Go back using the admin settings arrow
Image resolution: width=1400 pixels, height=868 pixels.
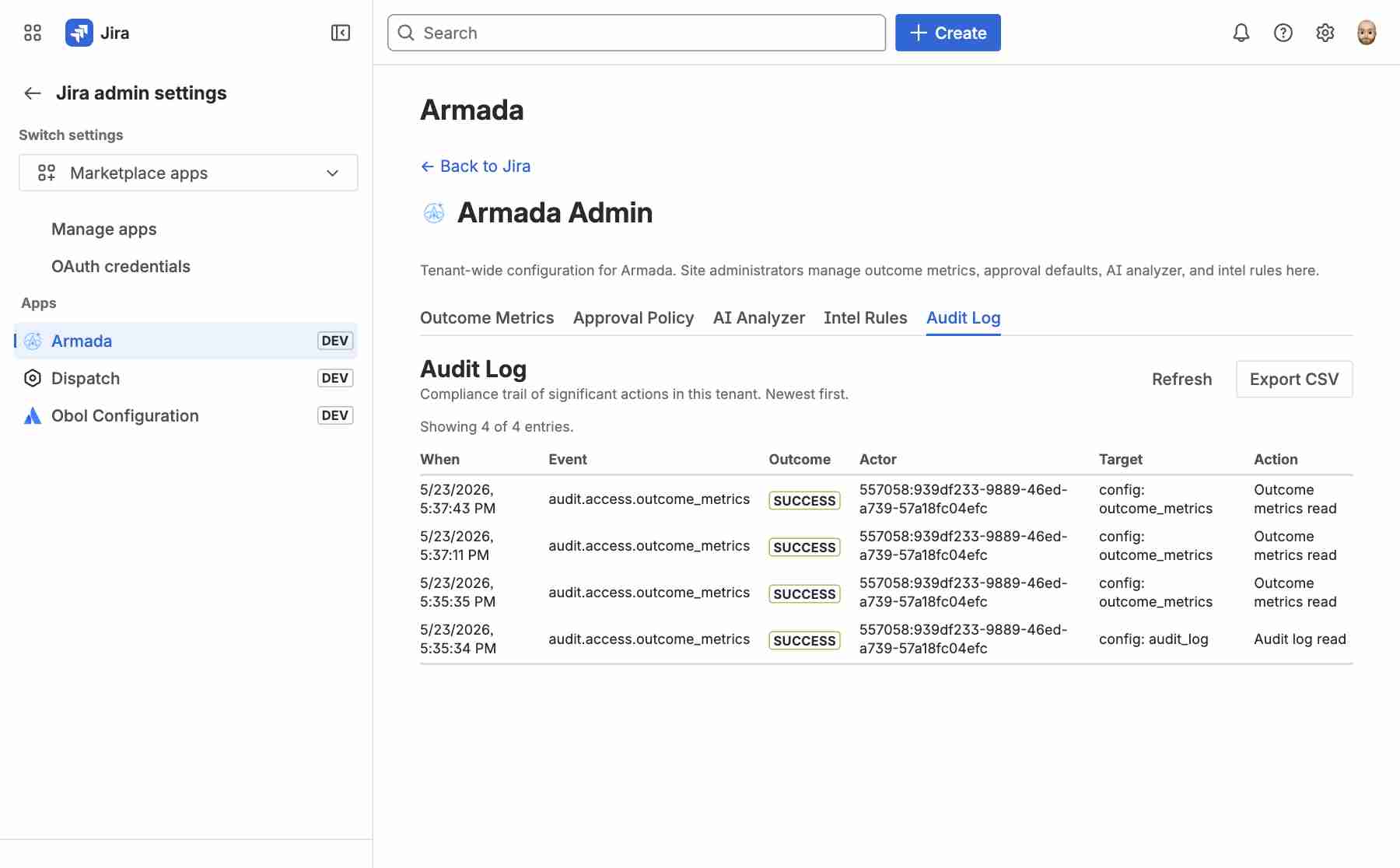click(x=33, y=93)
